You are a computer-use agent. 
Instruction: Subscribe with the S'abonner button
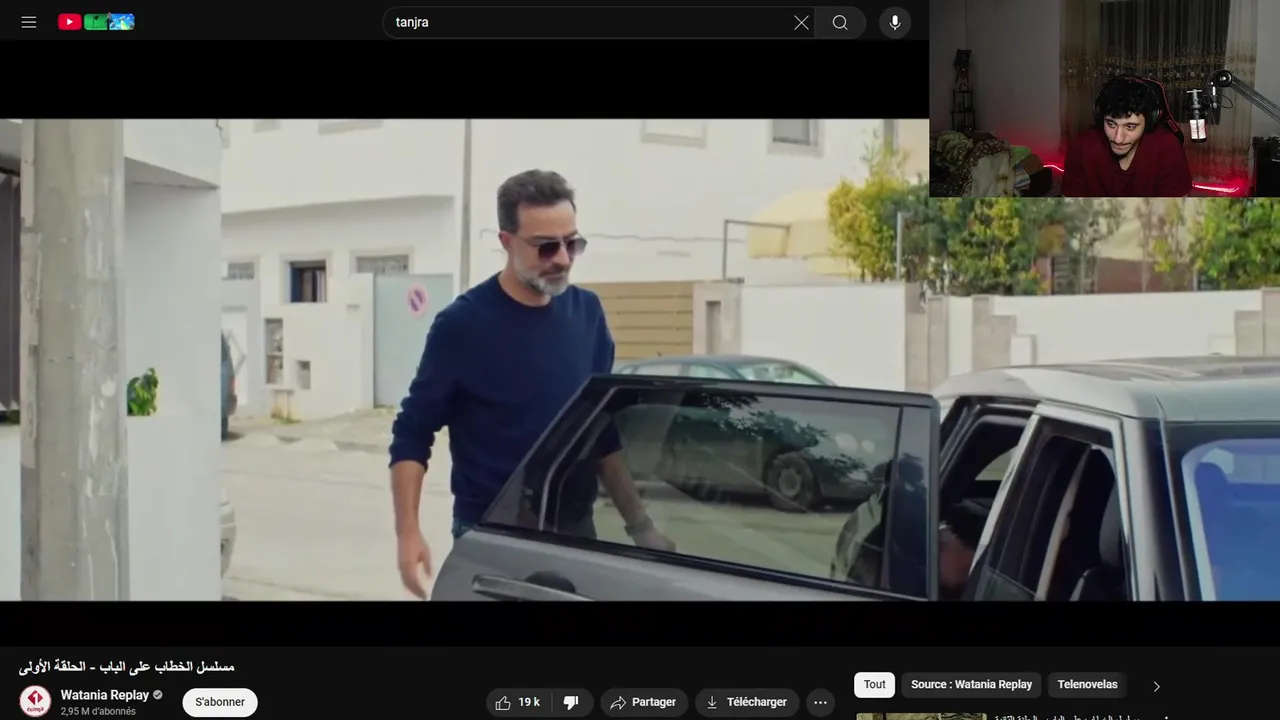pyautogui.click(x=220, y=702)
